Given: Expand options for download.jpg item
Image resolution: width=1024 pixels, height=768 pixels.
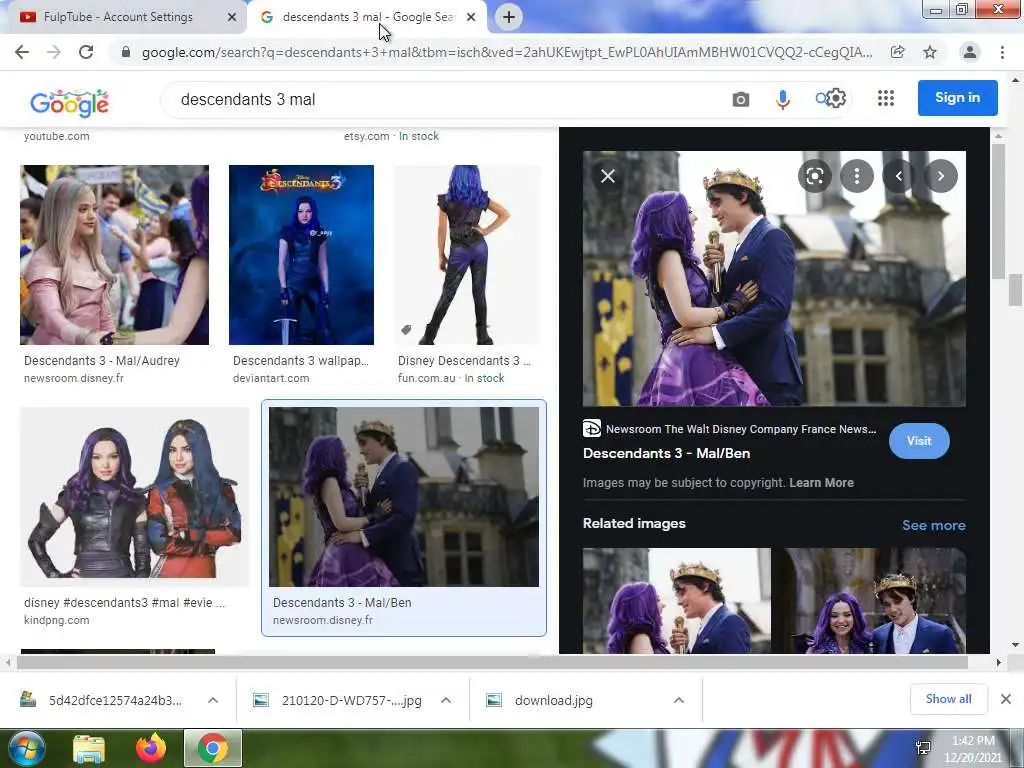Looking at the screenshot, I should point(679,700).
